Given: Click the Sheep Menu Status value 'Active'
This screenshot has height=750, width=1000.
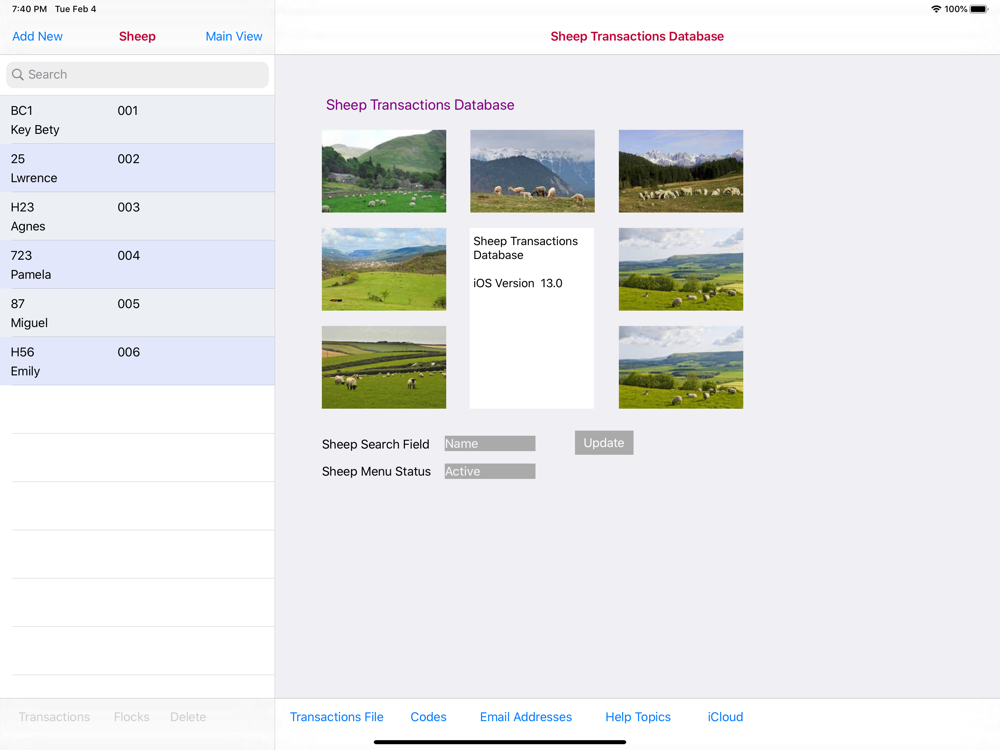Looking at the screenshot, I should (x=490, y=471).
